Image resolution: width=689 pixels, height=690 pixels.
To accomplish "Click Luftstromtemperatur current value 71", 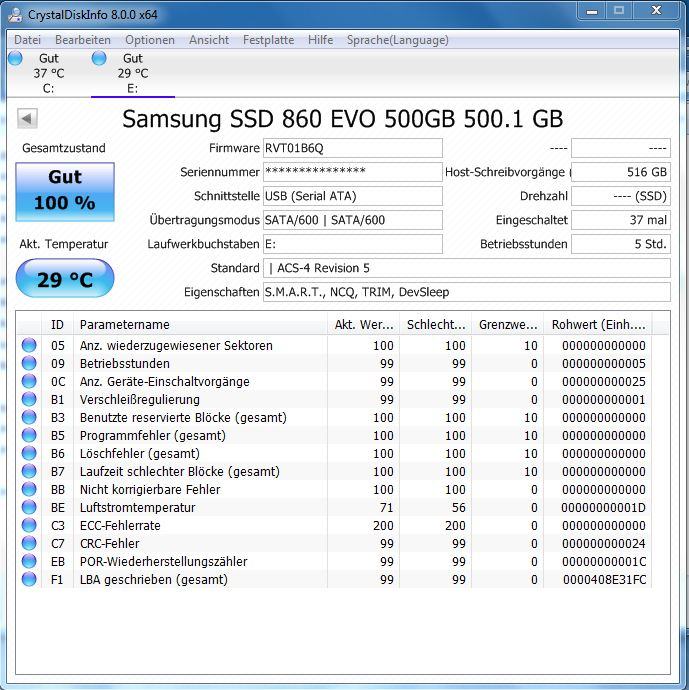I will coord(386,508).
